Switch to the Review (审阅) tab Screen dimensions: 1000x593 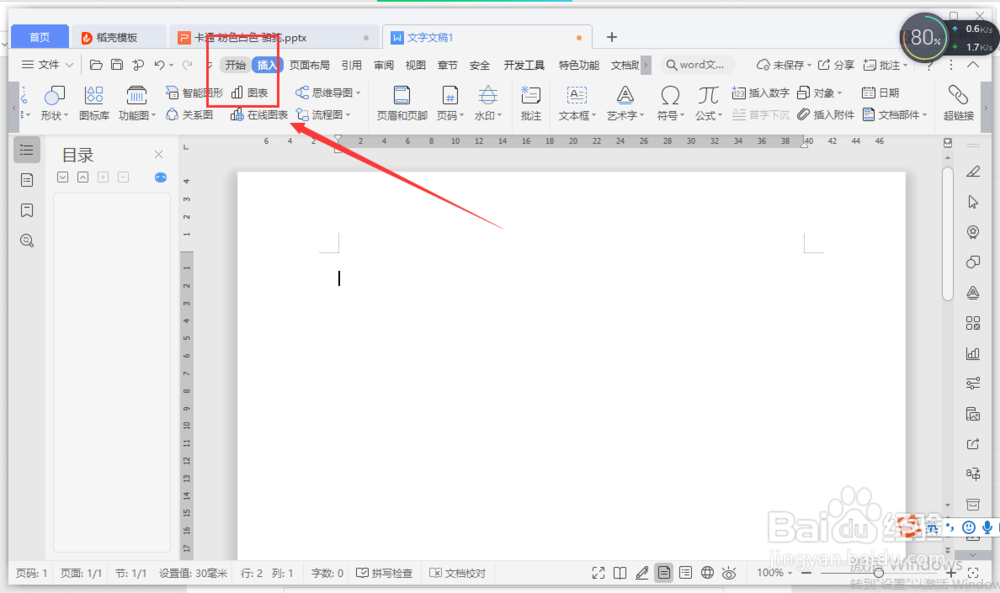pos(384,65)
